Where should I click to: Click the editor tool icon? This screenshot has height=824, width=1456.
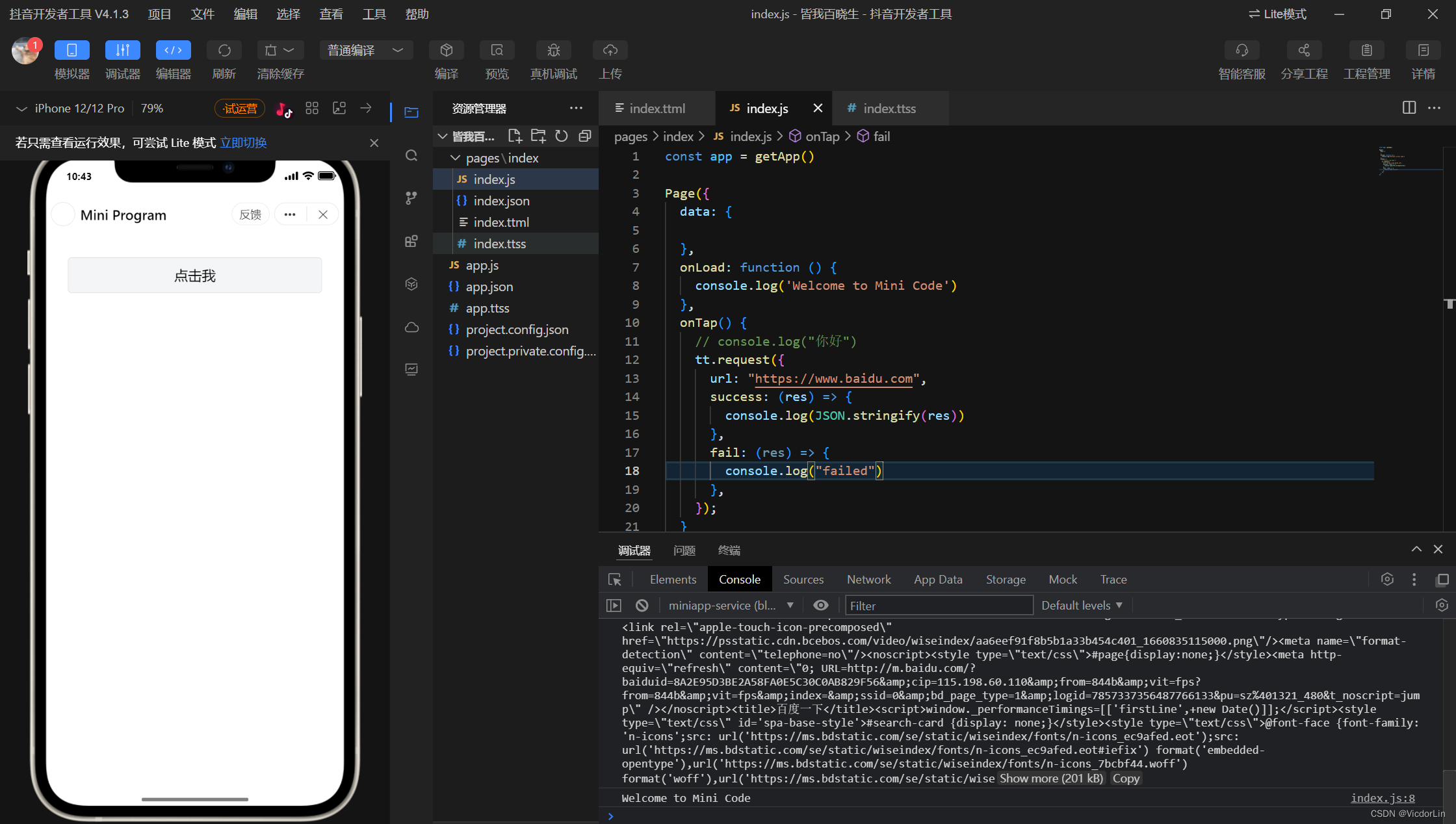click(172, 49)
